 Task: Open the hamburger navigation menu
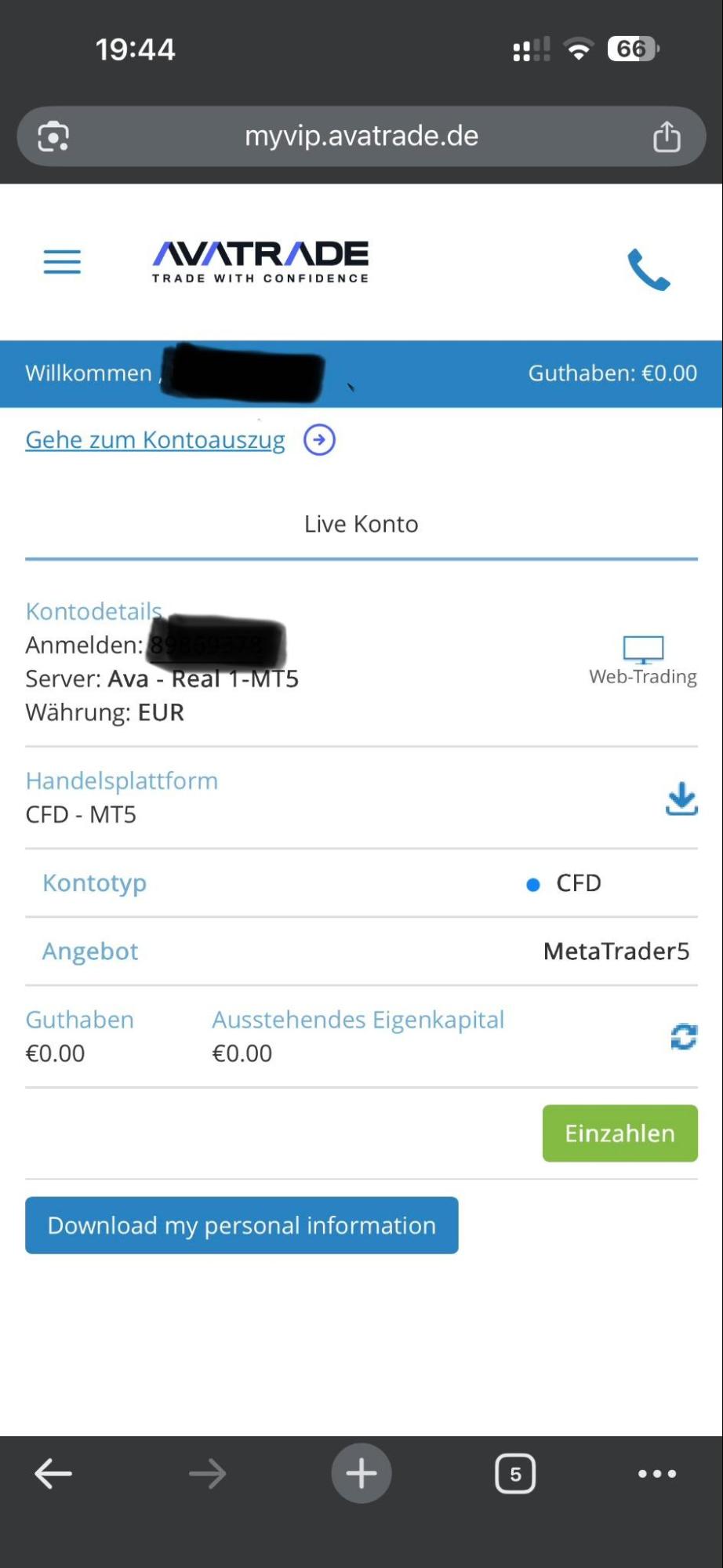point(62,261)
